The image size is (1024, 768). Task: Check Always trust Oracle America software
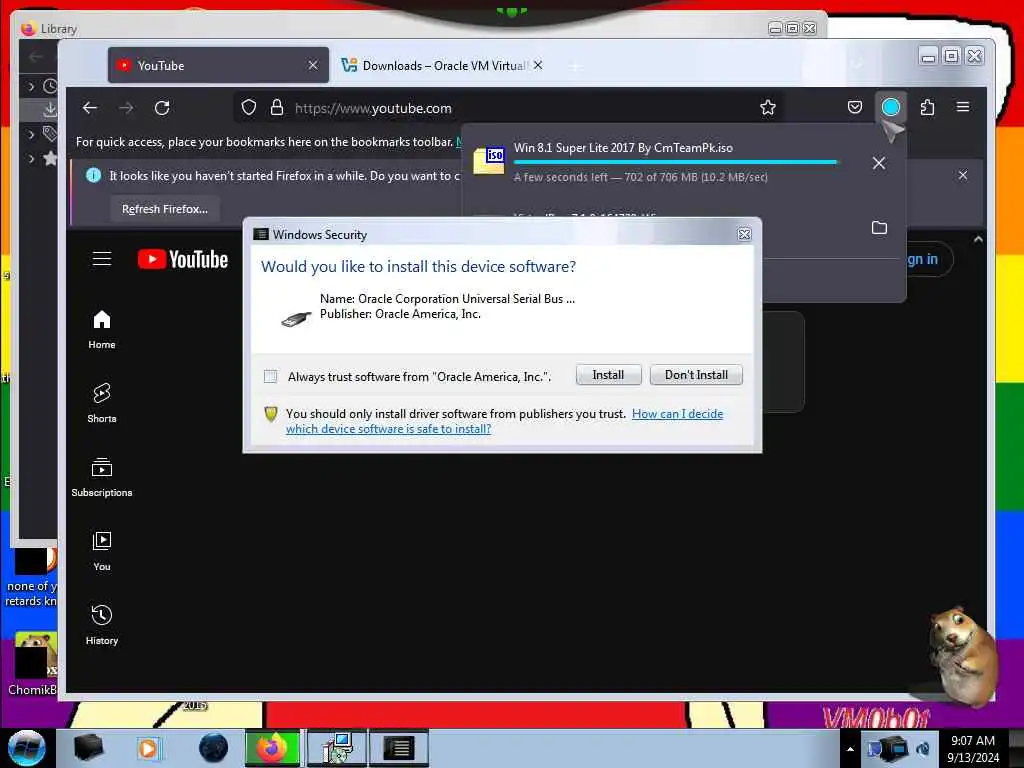click(270, 376)
